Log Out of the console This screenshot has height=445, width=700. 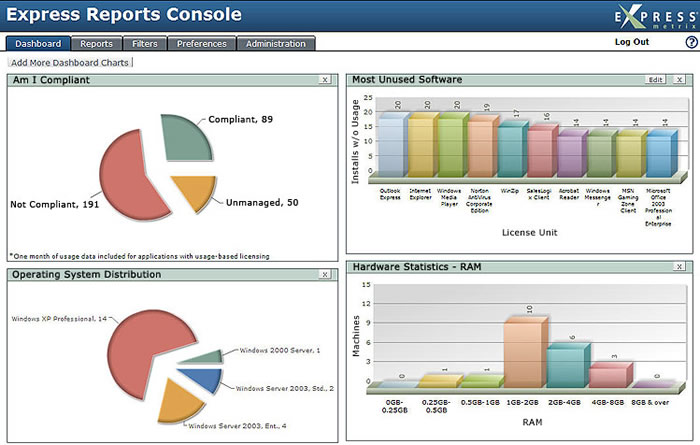click(x=632, y=42)
